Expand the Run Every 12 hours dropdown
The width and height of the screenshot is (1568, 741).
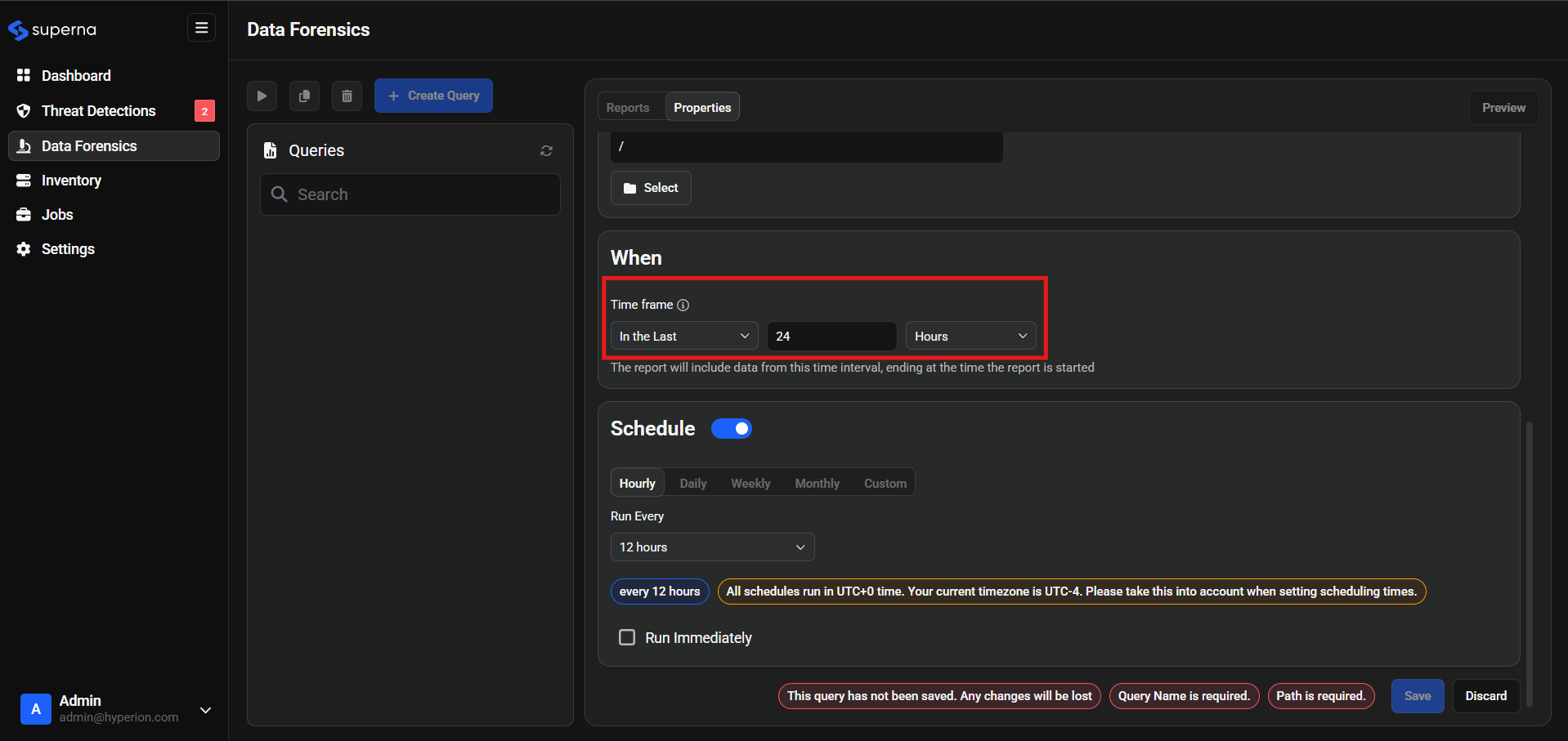[x=712, y=547]
